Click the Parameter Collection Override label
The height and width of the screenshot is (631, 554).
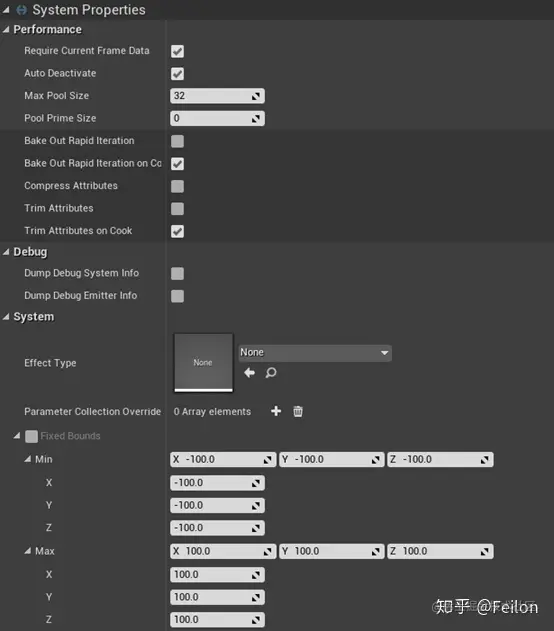93,412
